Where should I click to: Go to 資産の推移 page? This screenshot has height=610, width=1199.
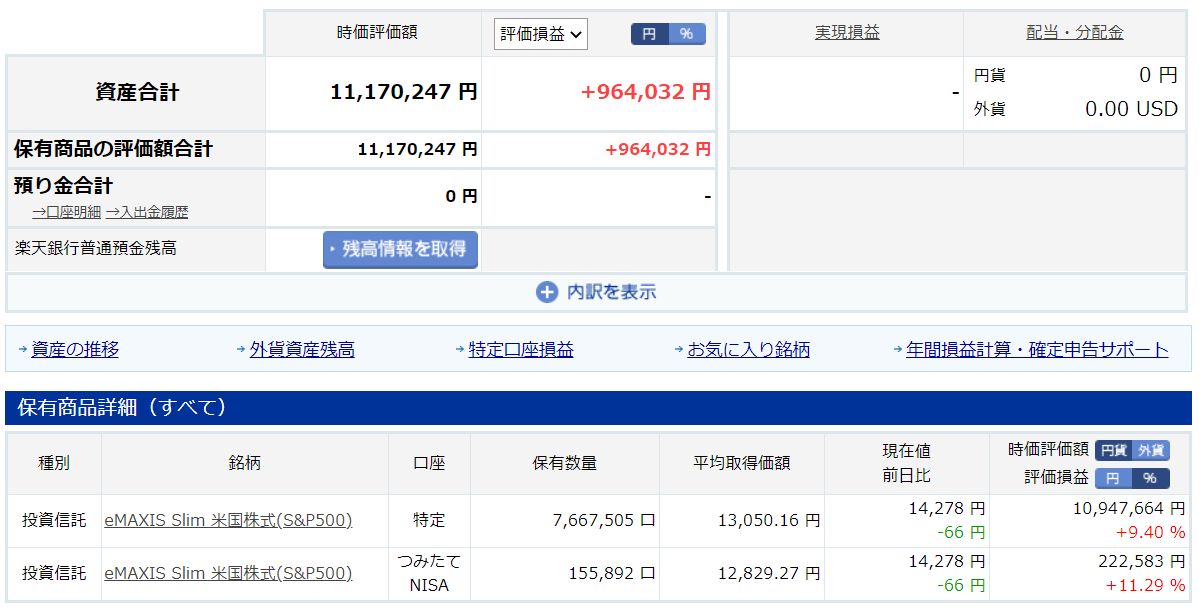(x=74, y=350)
